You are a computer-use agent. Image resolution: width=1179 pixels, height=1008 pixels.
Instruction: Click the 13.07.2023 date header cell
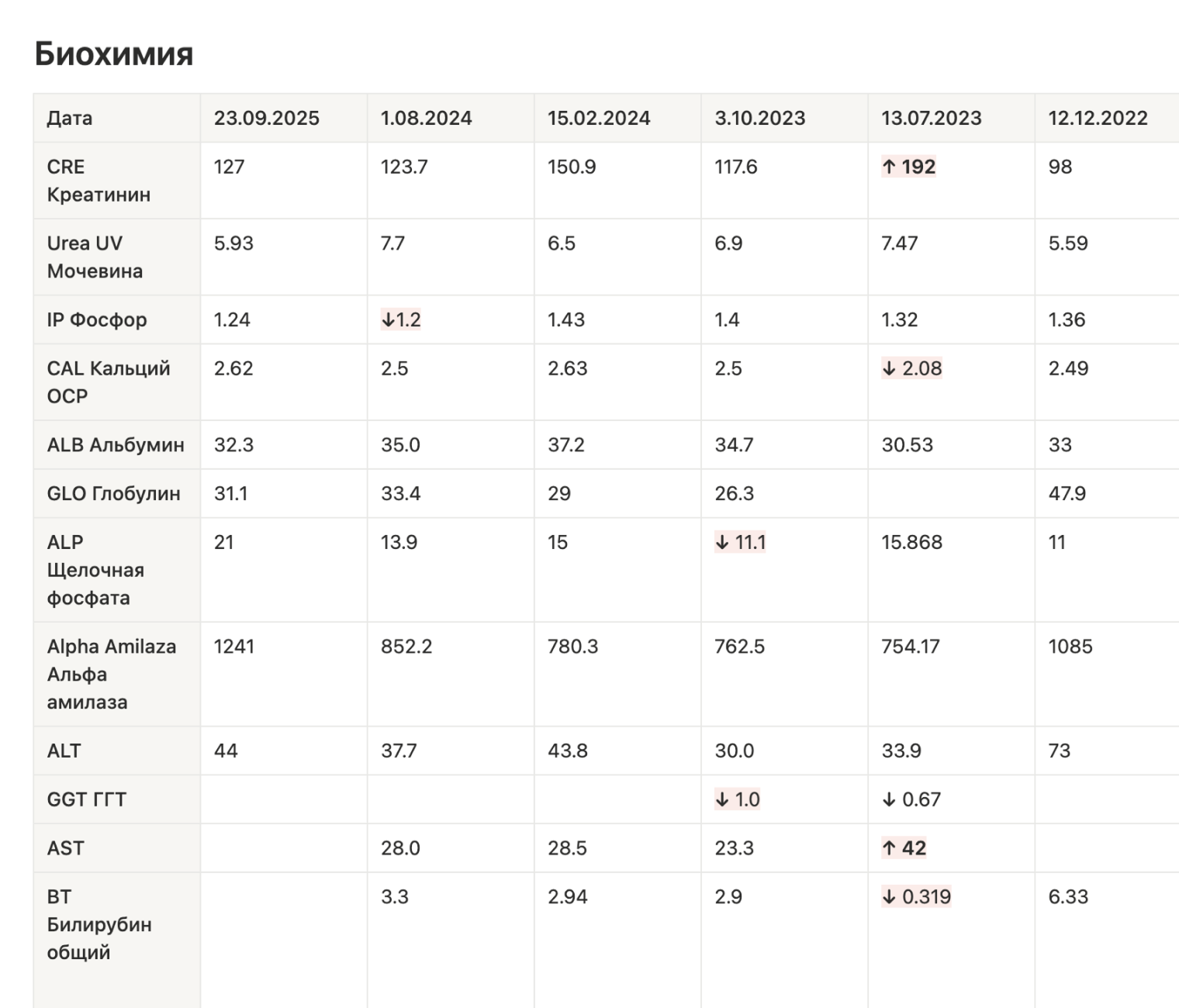click(x=931, y=118)
